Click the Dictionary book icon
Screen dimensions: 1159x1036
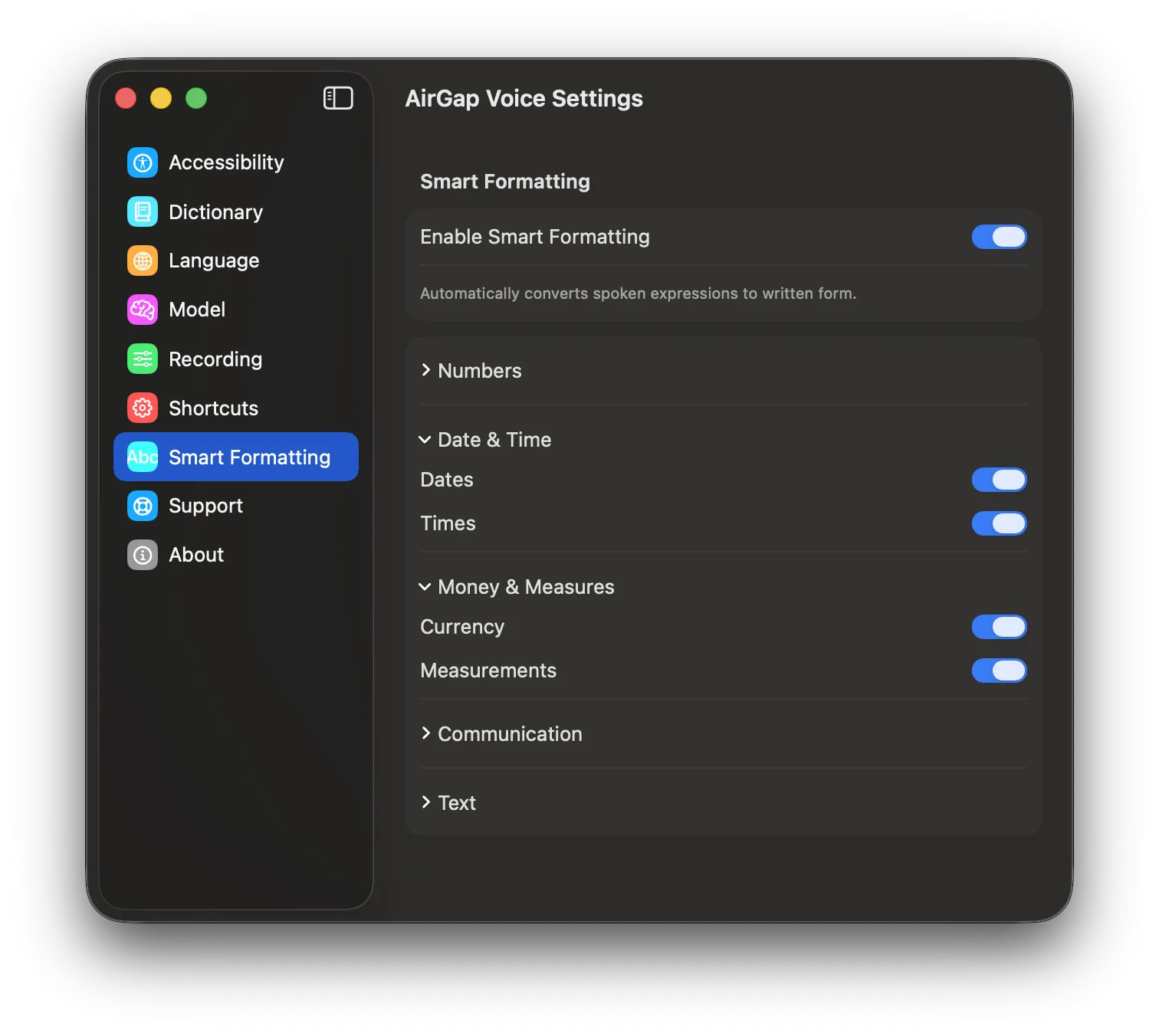143,211
